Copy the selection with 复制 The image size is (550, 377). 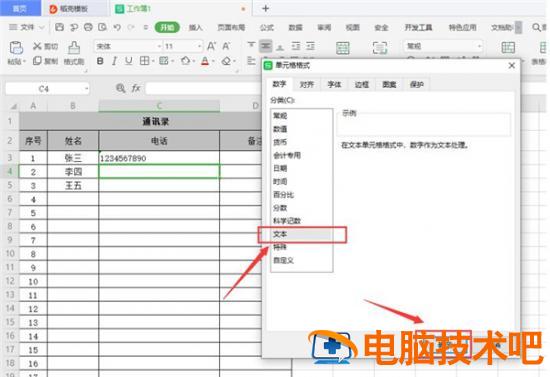(46, 61)
